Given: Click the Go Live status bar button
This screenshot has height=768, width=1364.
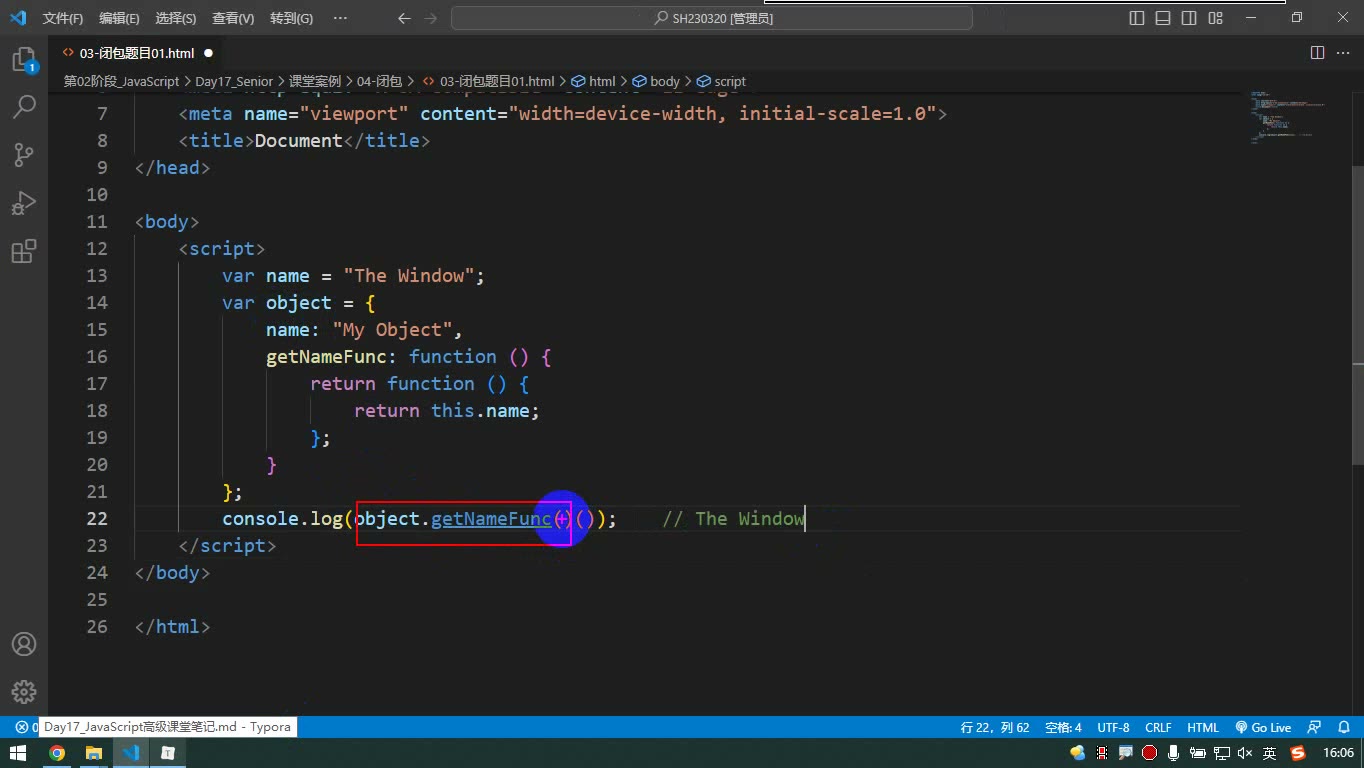Looking at the screenshot, I should (1263, 728).
